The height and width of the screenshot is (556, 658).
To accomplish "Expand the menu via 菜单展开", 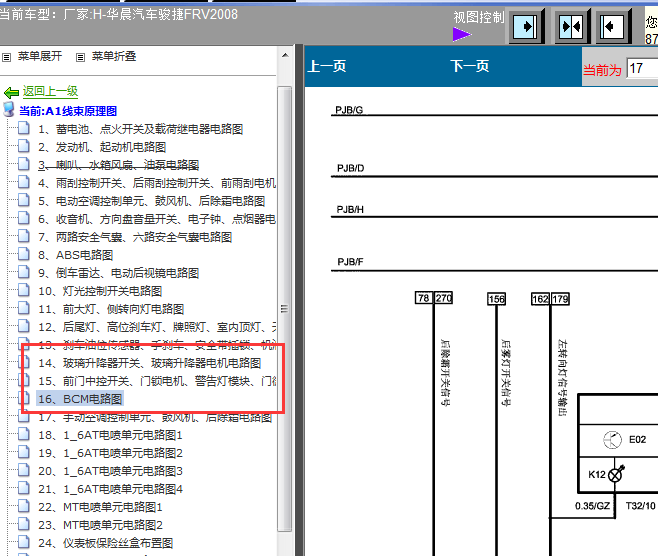I will 40,56.
